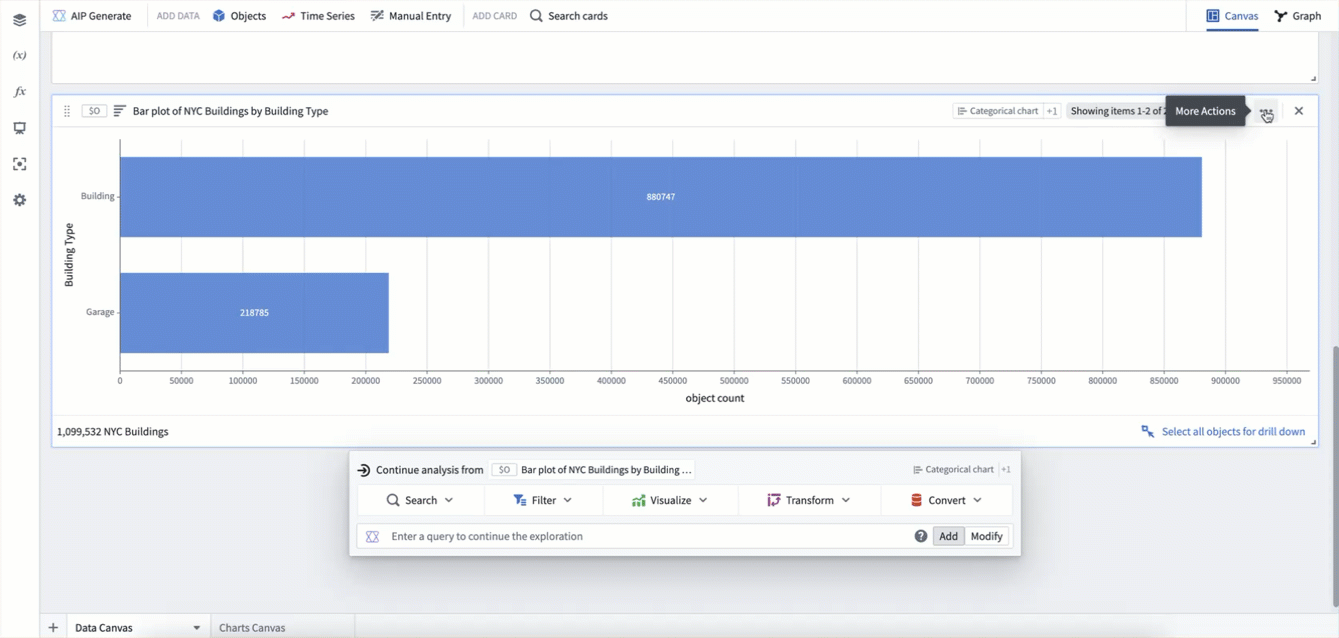Open the fx functions sidebar panel
Screen dimensions: 1339x638
coord(19,92)
